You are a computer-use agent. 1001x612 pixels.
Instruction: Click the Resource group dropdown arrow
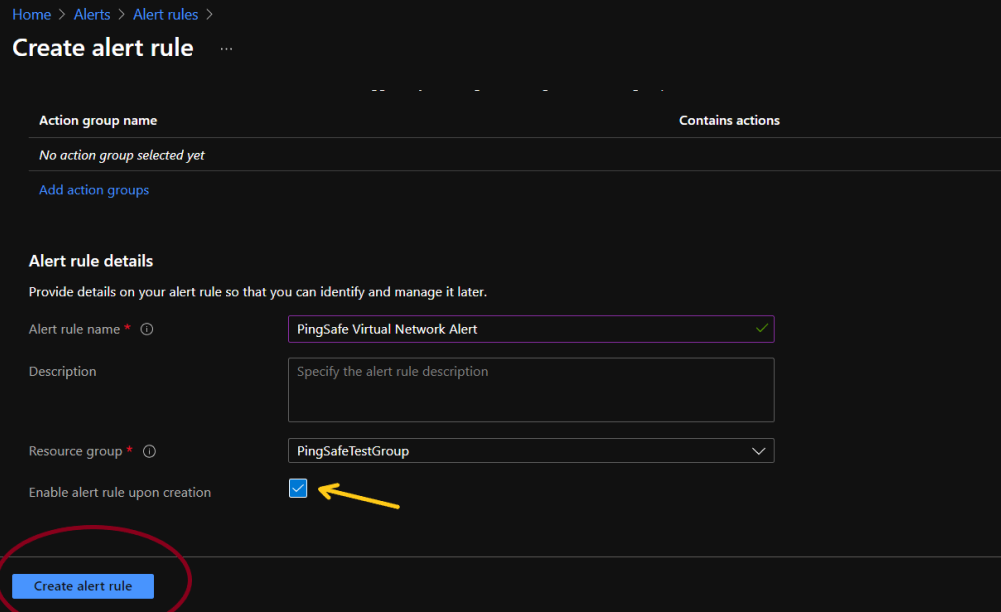(x=758, y=451)
